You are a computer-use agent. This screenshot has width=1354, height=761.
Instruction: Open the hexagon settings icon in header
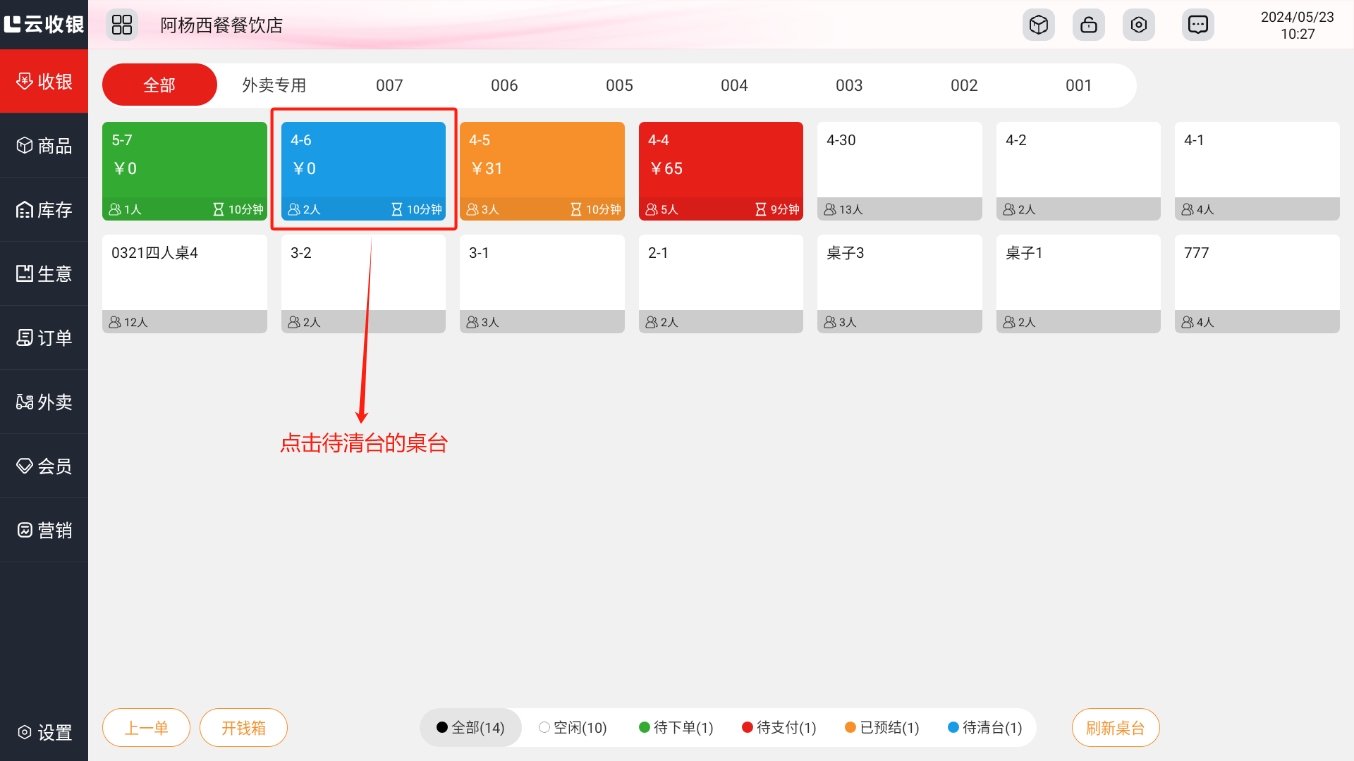(x=1138, y=25)
